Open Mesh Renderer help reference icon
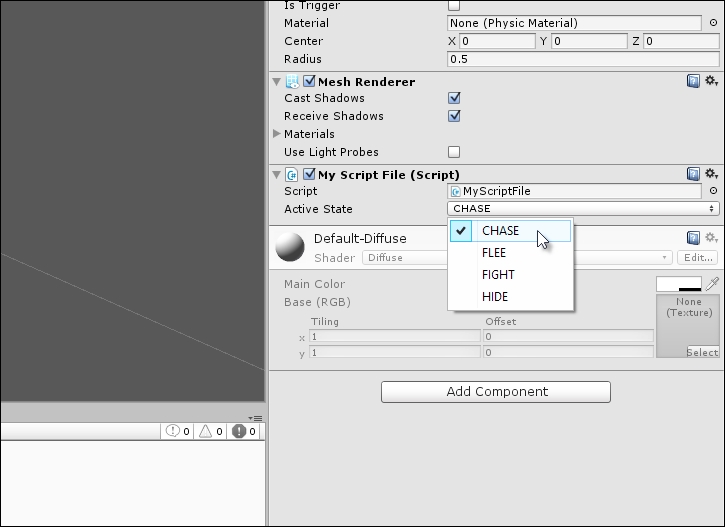Image resolution: width=725 pixels, height=527 pixels. tap(693, 81)
